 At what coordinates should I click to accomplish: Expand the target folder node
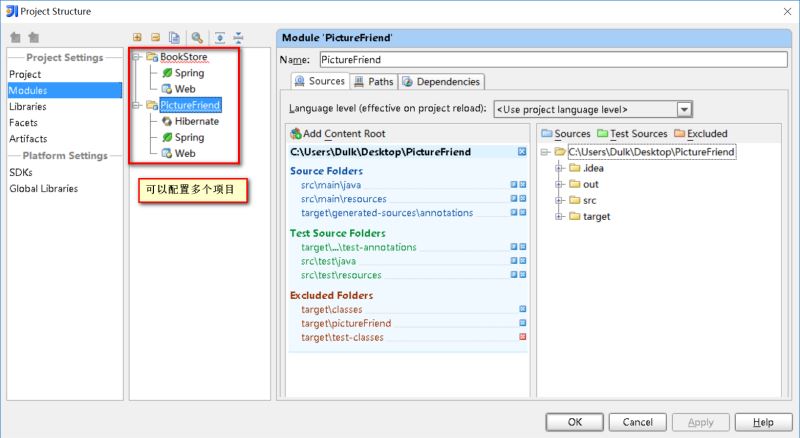(559, 216)
